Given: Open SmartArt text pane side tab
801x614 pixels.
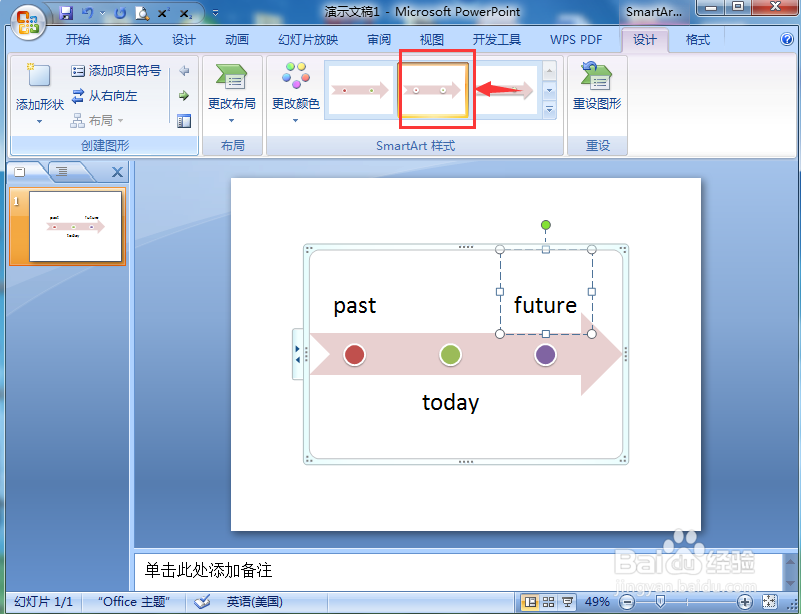Looking at the screenshot, I should [x=298, y=354].
